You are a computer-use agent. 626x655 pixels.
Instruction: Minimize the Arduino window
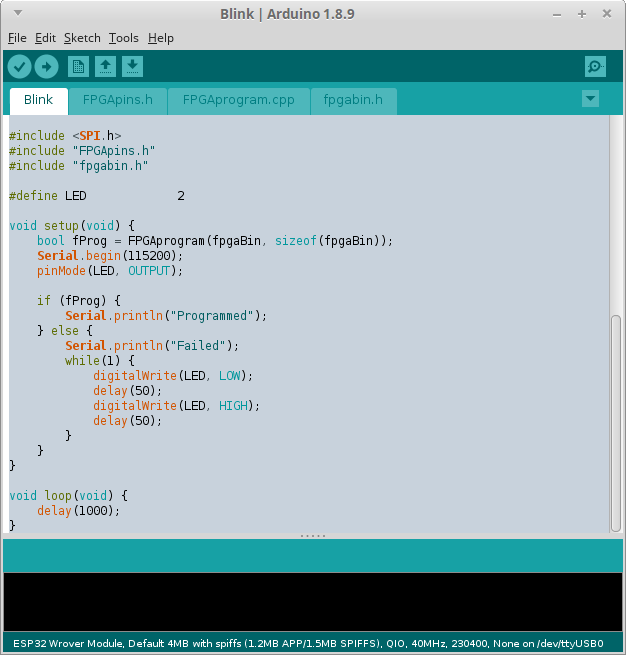(x=557, y=15)
